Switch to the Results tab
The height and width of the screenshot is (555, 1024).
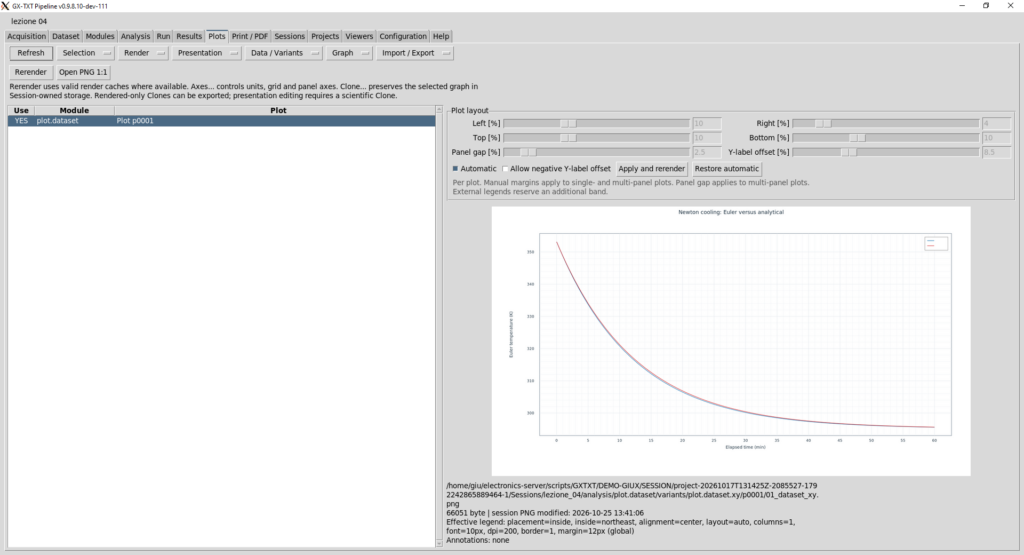[189, 37]
